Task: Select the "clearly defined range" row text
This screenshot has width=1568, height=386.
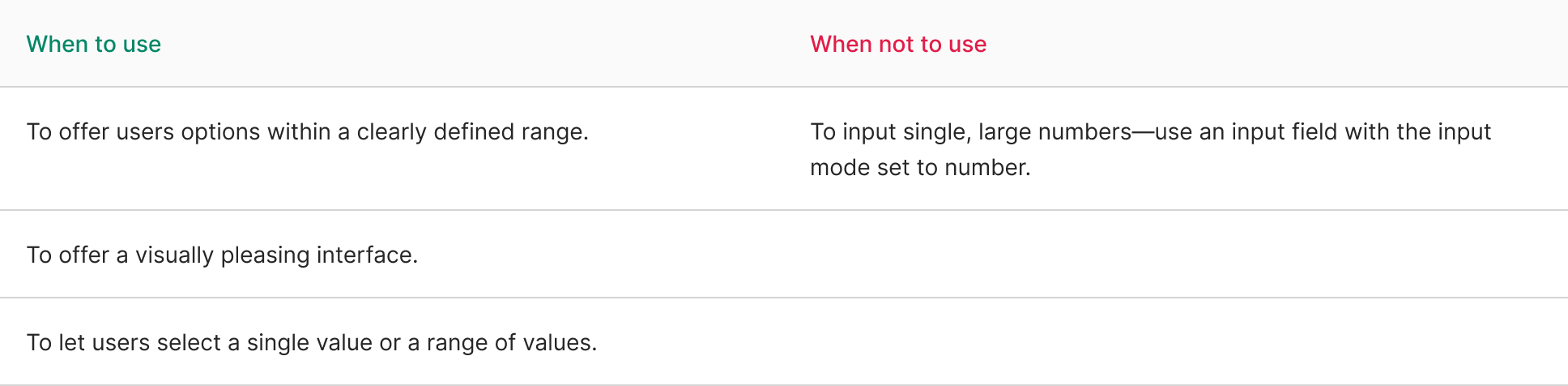Action: (307, 131)
